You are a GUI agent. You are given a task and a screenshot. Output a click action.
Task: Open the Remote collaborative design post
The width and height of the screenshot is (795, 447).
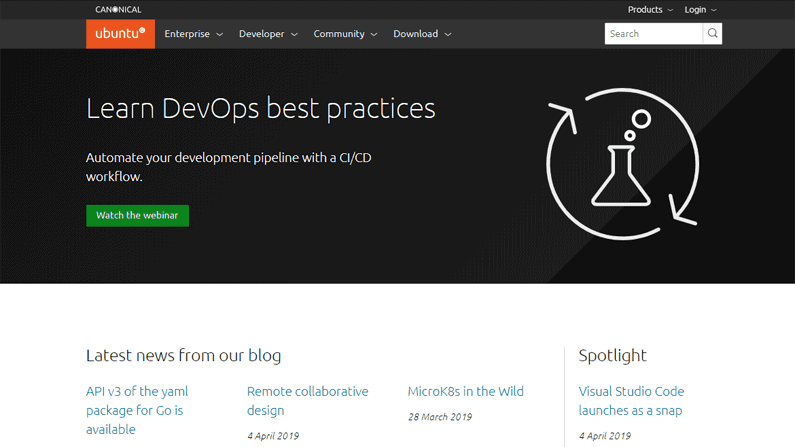307,401
